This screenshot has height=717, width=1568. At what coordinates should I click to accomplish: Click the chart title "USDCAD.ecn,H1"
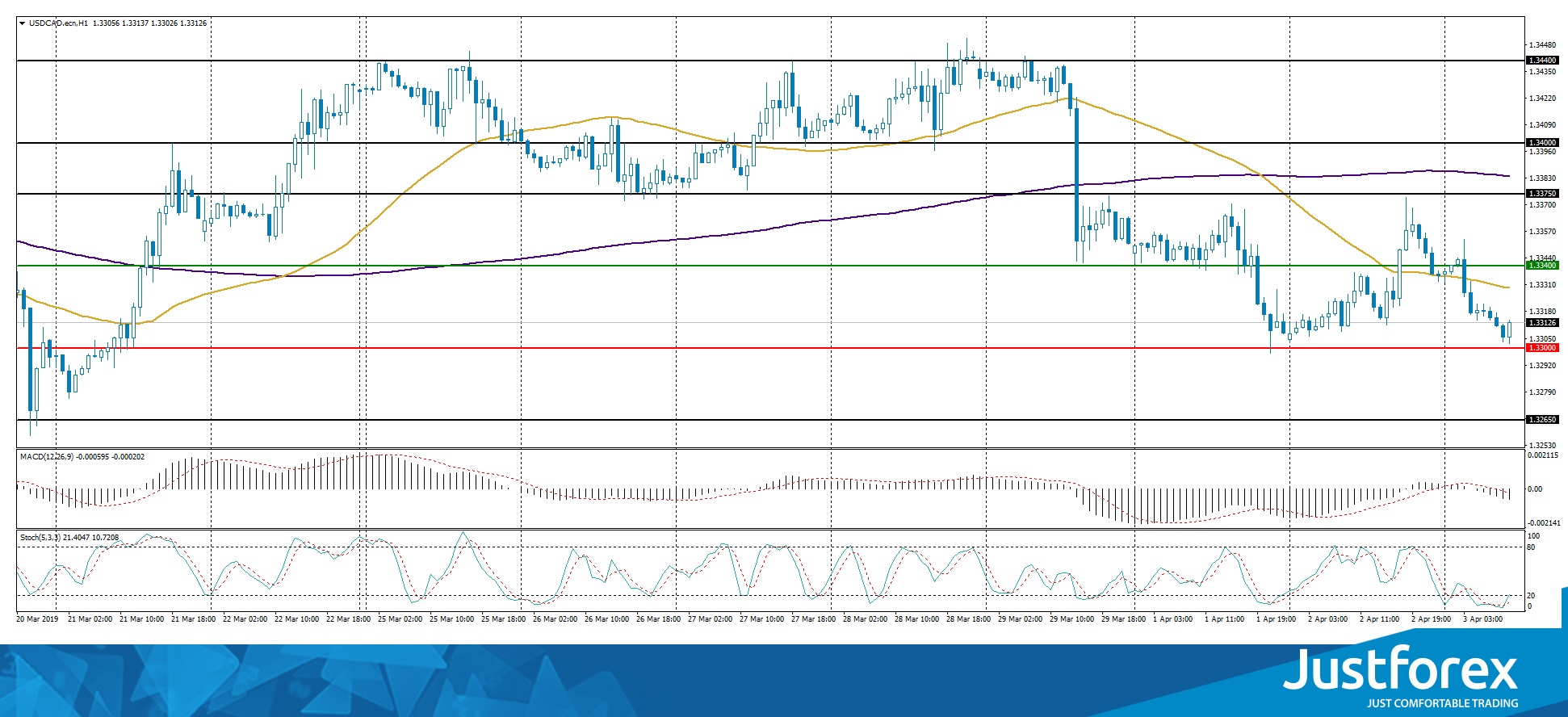tap(58, 23)
